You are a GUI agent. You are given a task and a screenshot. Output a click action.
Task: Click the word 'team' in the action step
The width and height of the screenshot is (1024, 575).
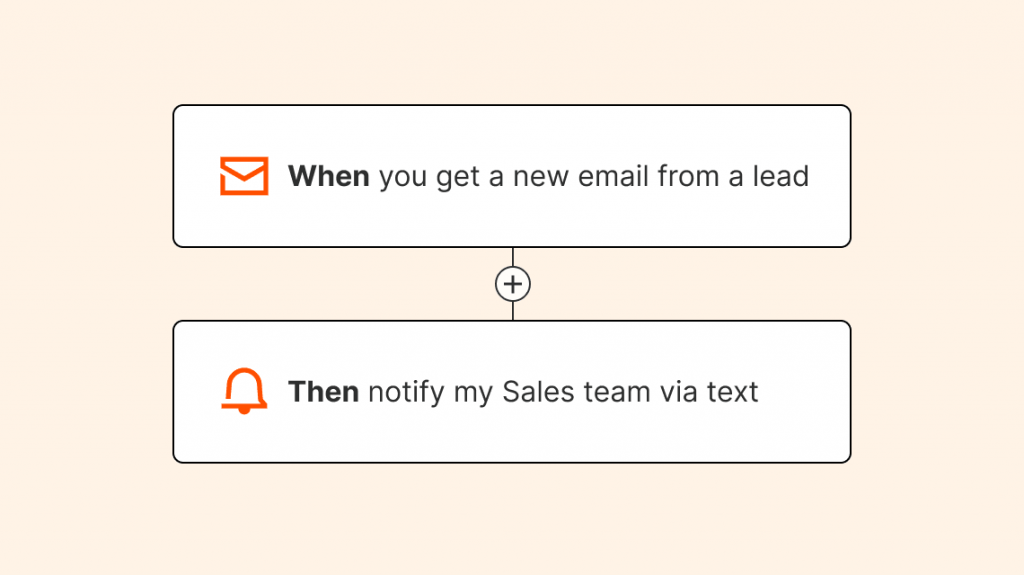(617, 392)
